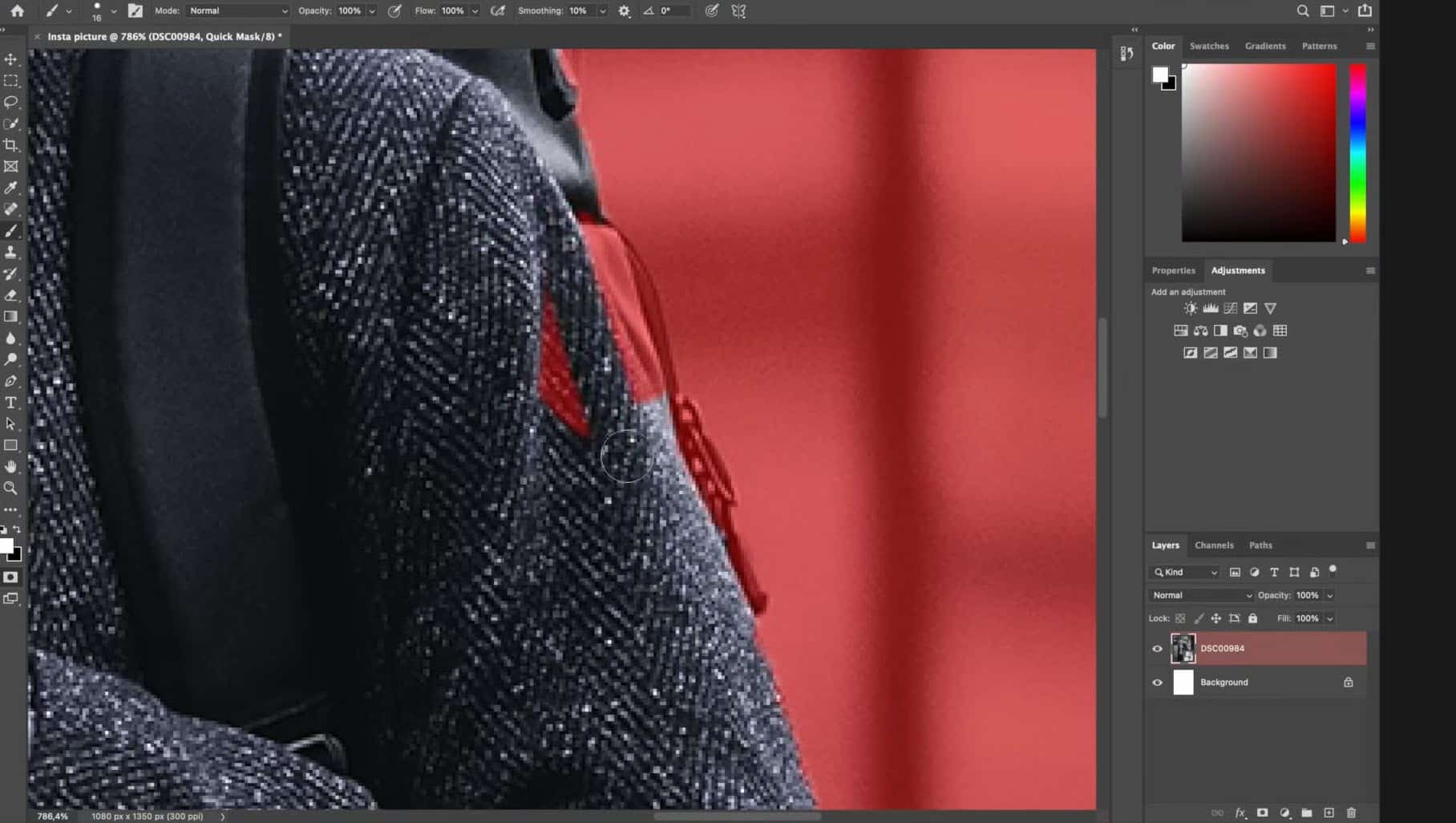This screenshot has height=823, width=1456.
Task: Create a new layer in Layers panel
Action: click(x=1329, y=813)
